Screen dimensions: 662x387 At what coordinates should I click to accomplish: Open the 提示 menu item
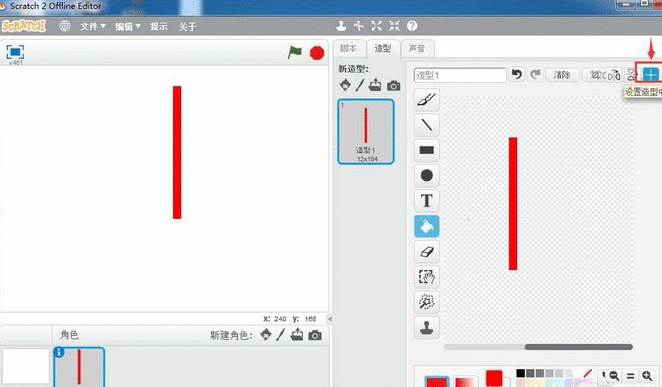pyautogui.click(x=159, y=27)
